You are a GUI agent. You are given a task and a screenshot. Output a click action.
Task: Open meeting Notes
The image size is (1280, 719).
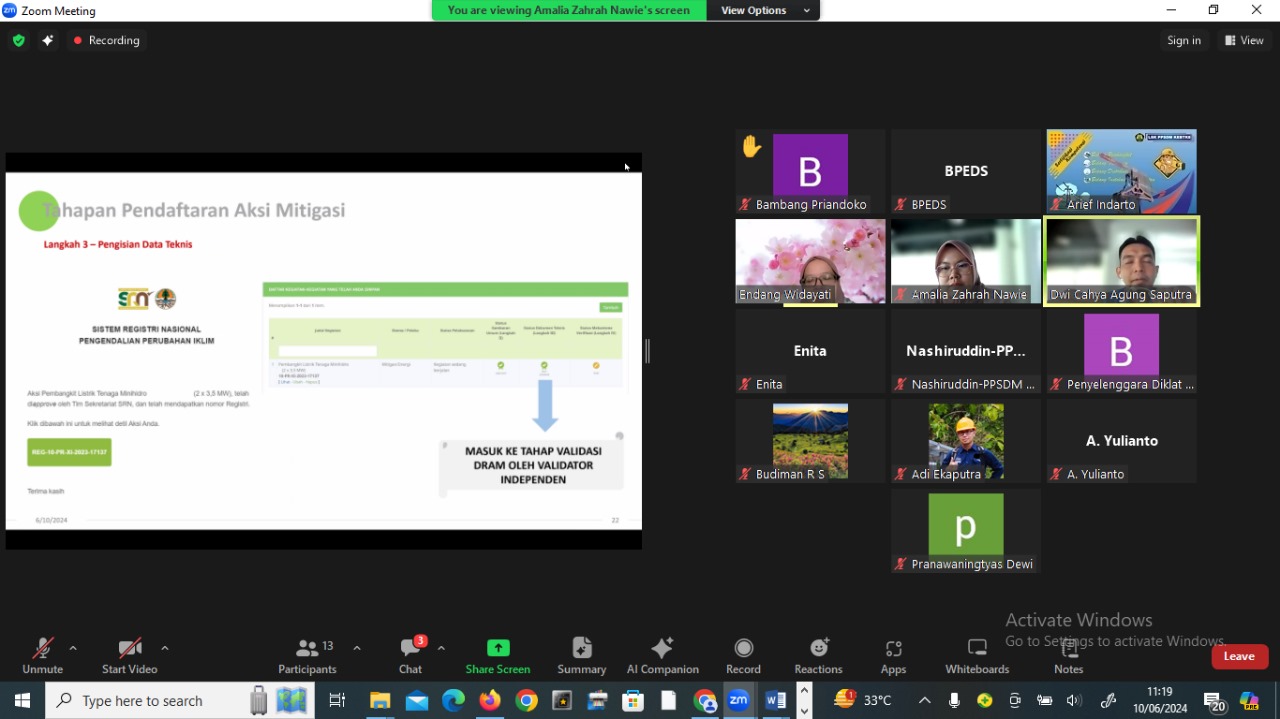click(1068, 656)
